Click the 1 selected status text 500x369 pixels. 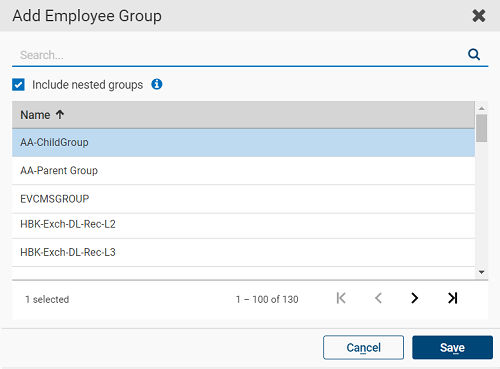click(47, 299)
